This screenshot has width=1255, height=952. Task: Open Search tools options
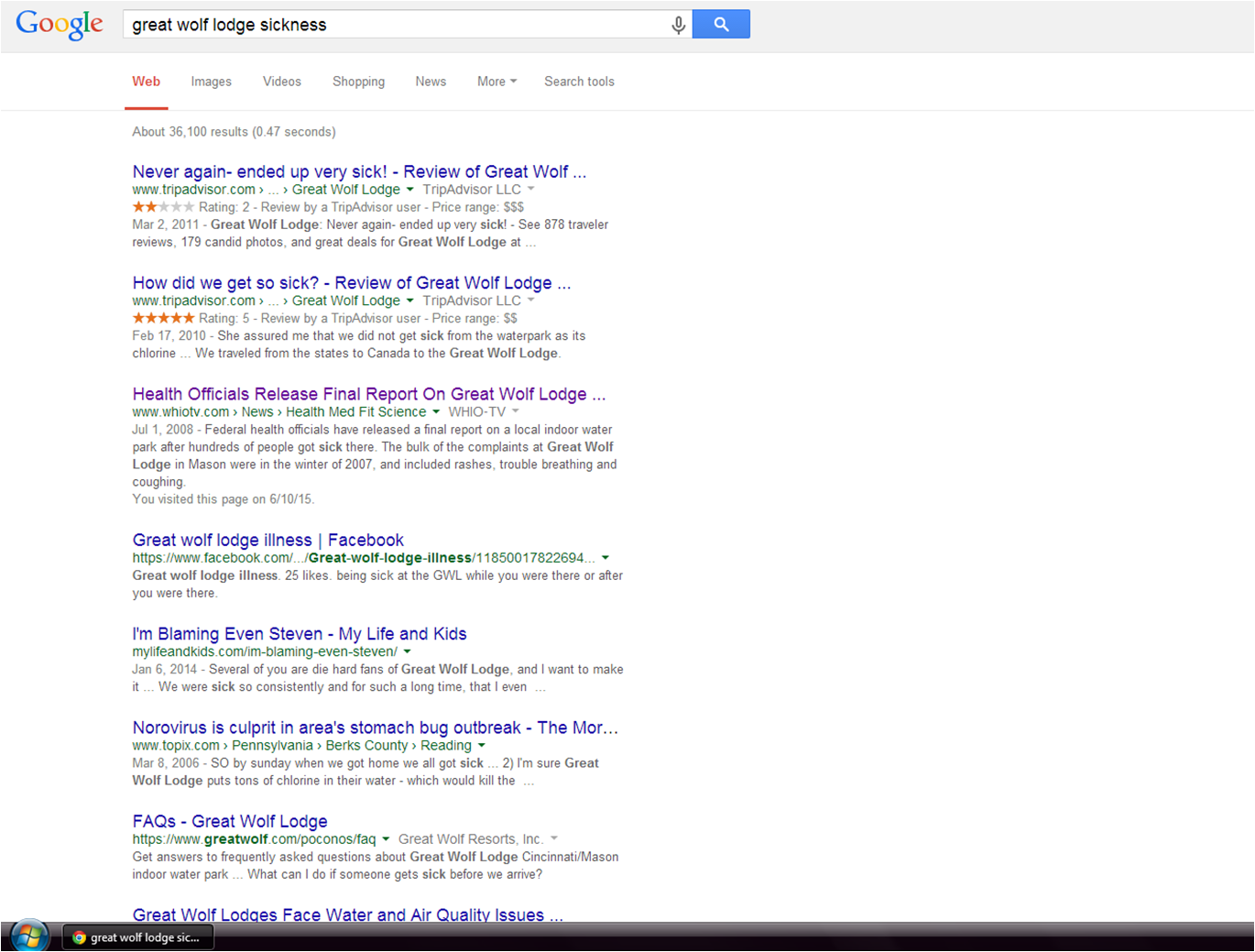coord(579,82)
